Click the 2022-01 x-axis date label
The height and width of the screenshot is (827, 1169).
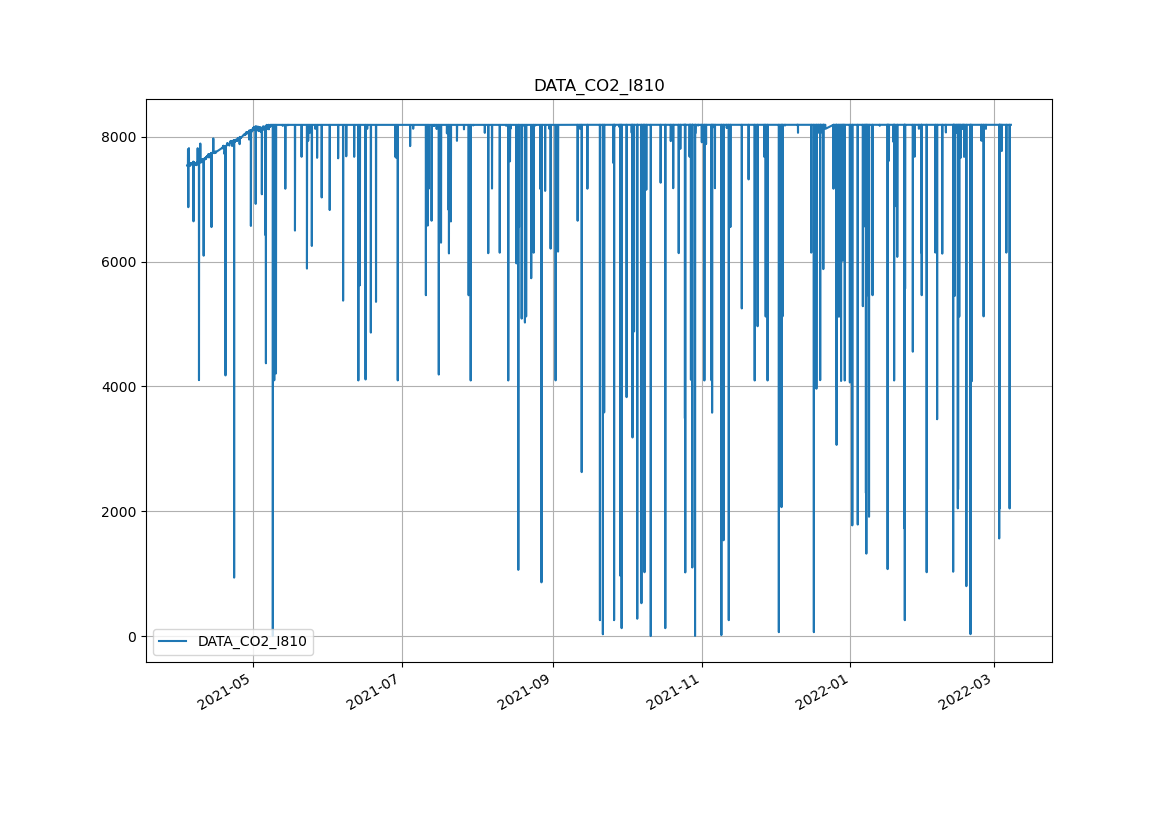click(x=823, y=692)
